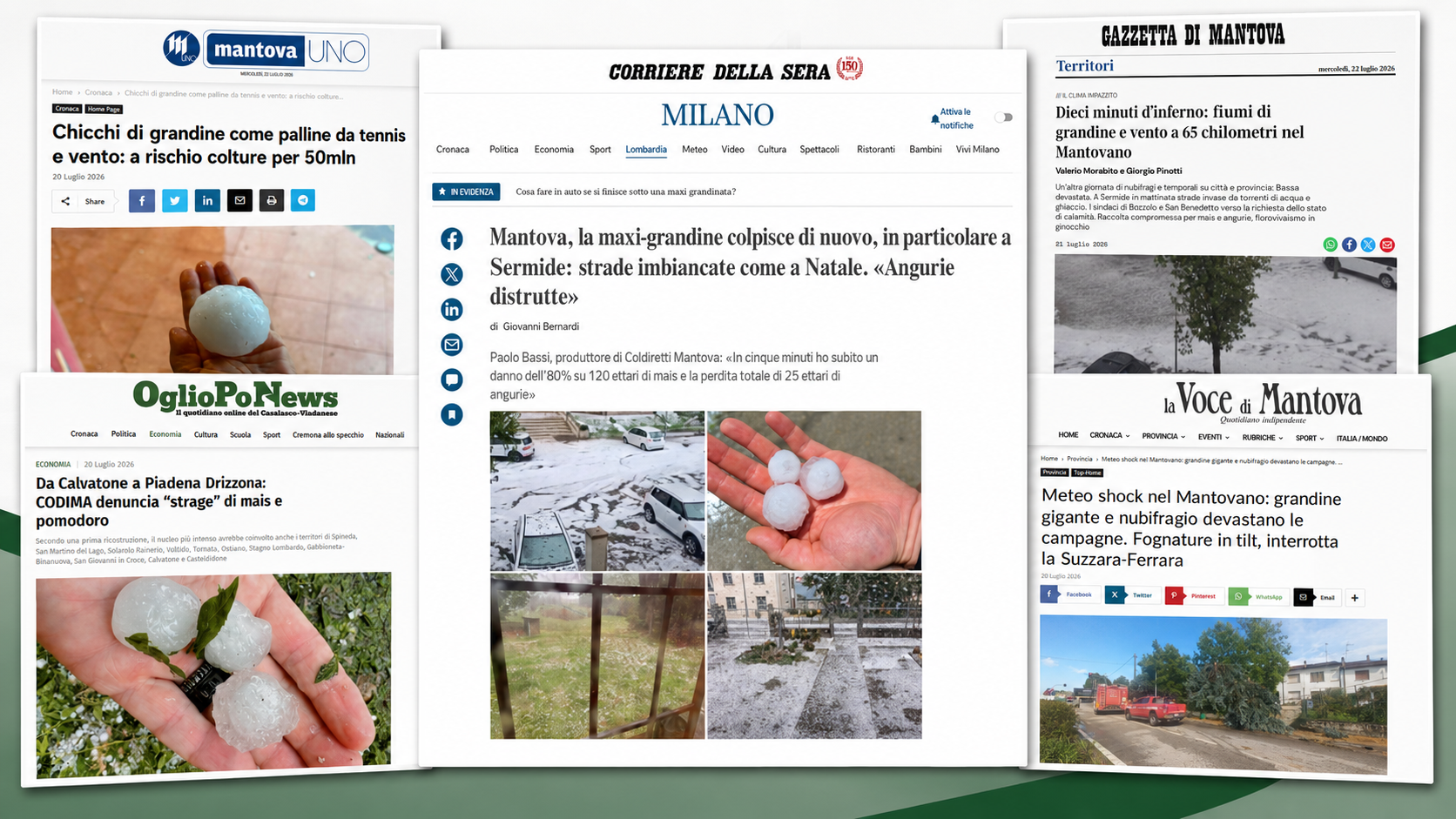Image resolution: width=1456 pixels, height=819 pixels.
Task: Share on Twitter in MantovaUno article
Action: click(175, 200)
